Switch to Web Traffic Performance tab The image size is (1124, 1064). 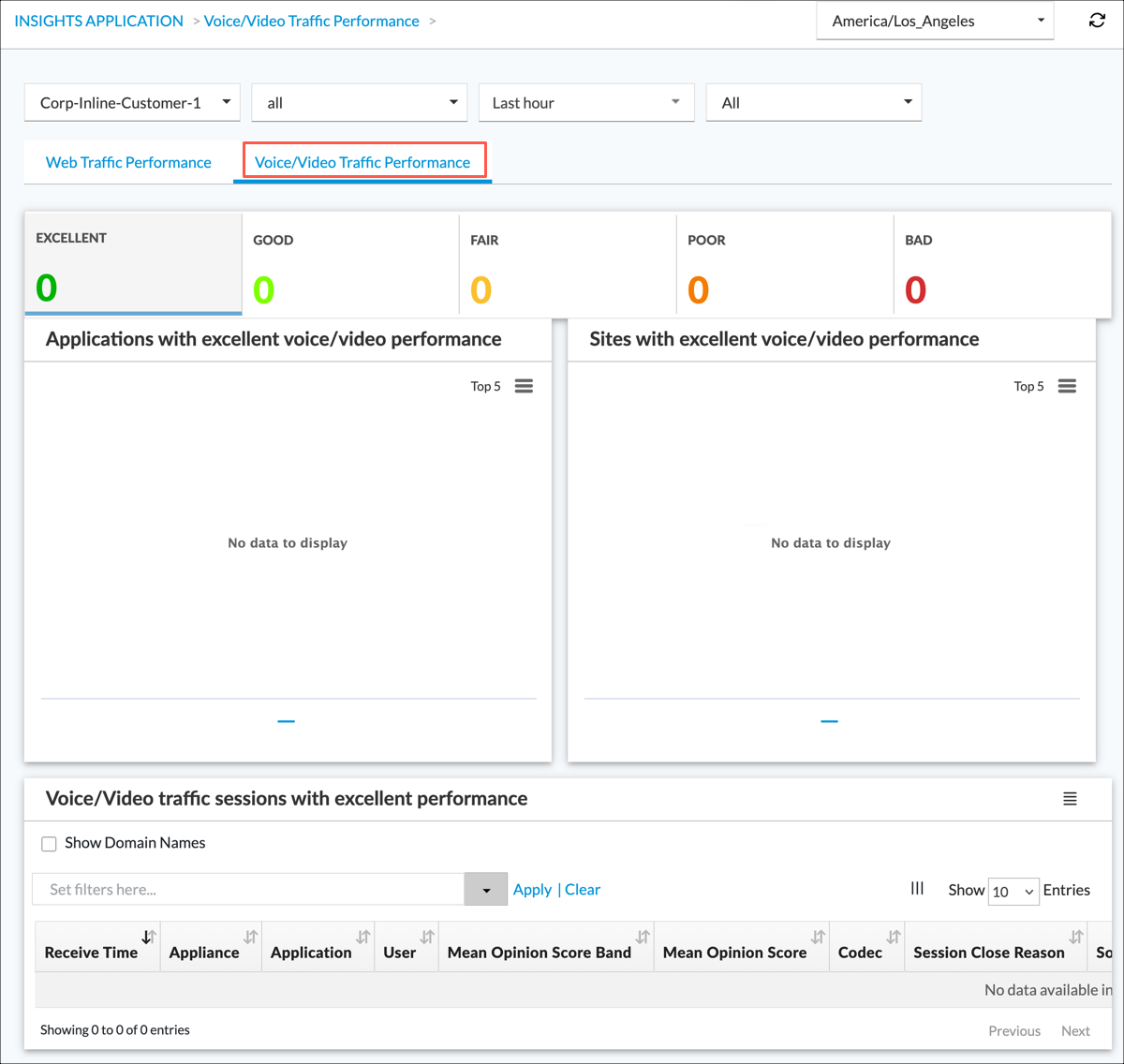(128, 162)
